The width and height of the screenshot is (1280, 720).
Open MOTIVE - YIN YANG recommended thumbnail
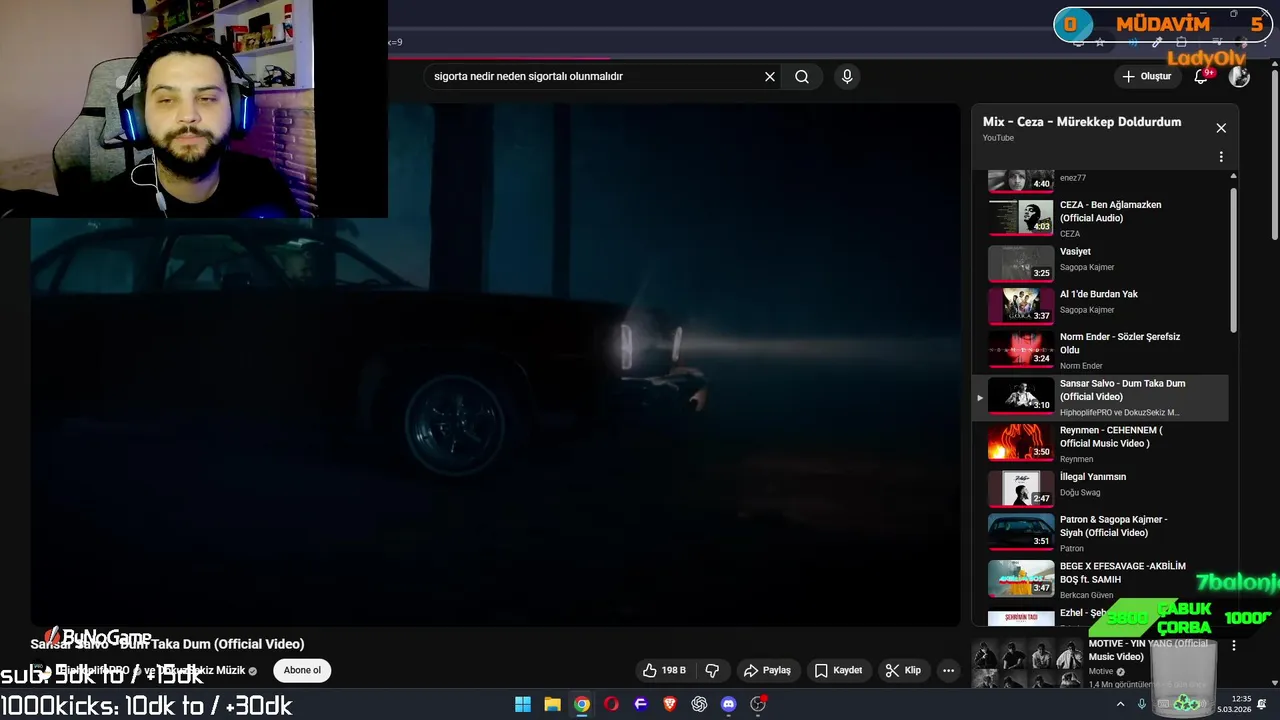pos(1027,664)
